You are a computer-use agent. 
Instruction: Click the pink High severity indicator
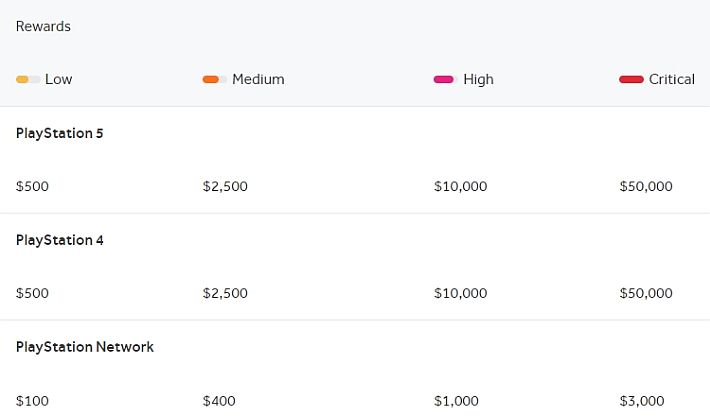[x=446, y=80]
